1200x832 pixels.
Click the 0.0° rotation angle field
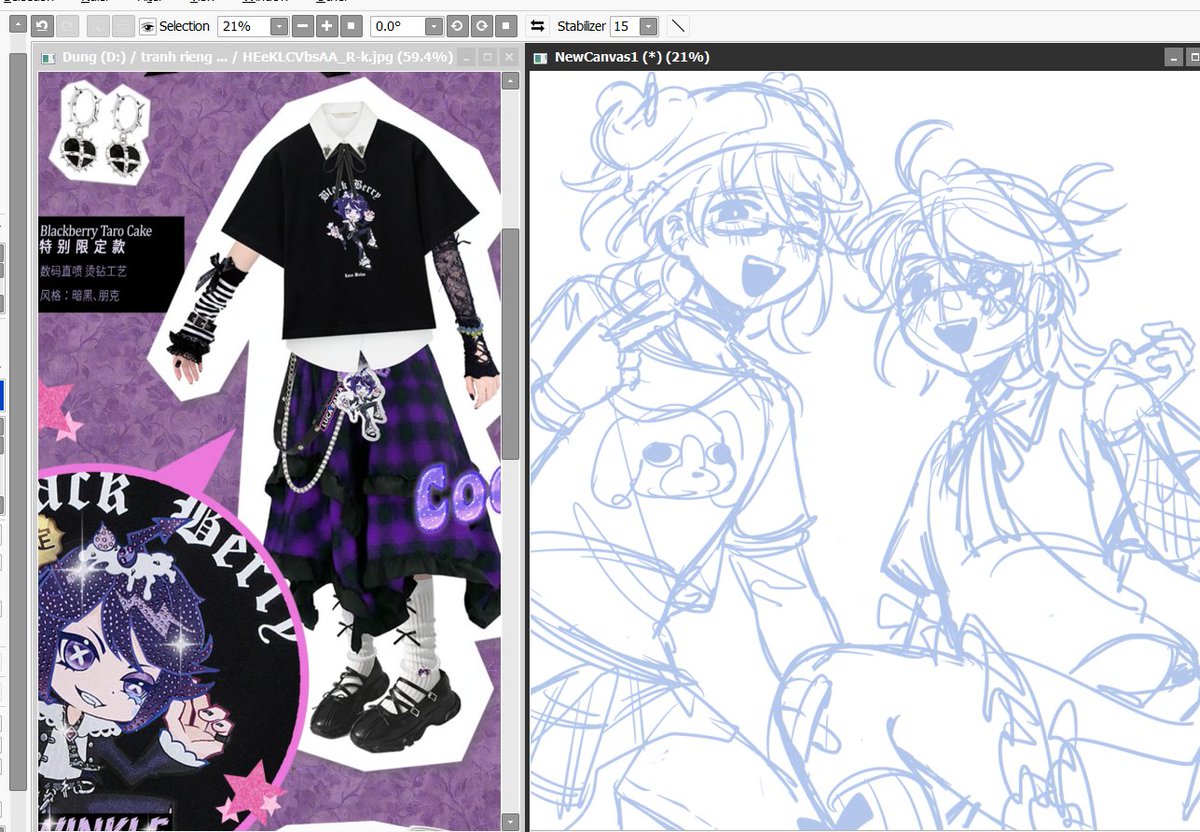tap(397, 26)
